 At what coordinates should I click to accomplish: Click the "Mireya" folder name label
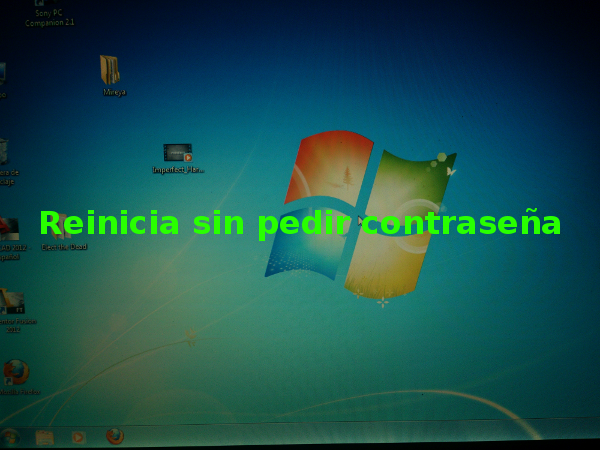coord(114,92)
